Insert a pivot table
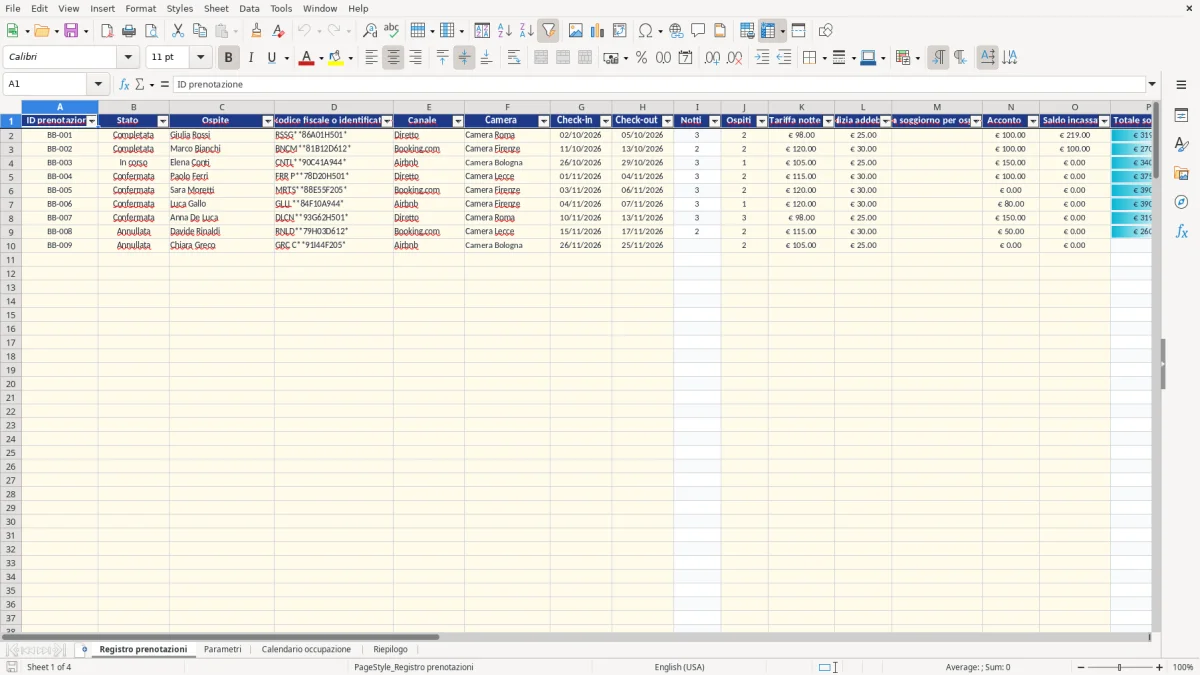The height and width of the screenshot is (675, 1200). coord(620,31)
